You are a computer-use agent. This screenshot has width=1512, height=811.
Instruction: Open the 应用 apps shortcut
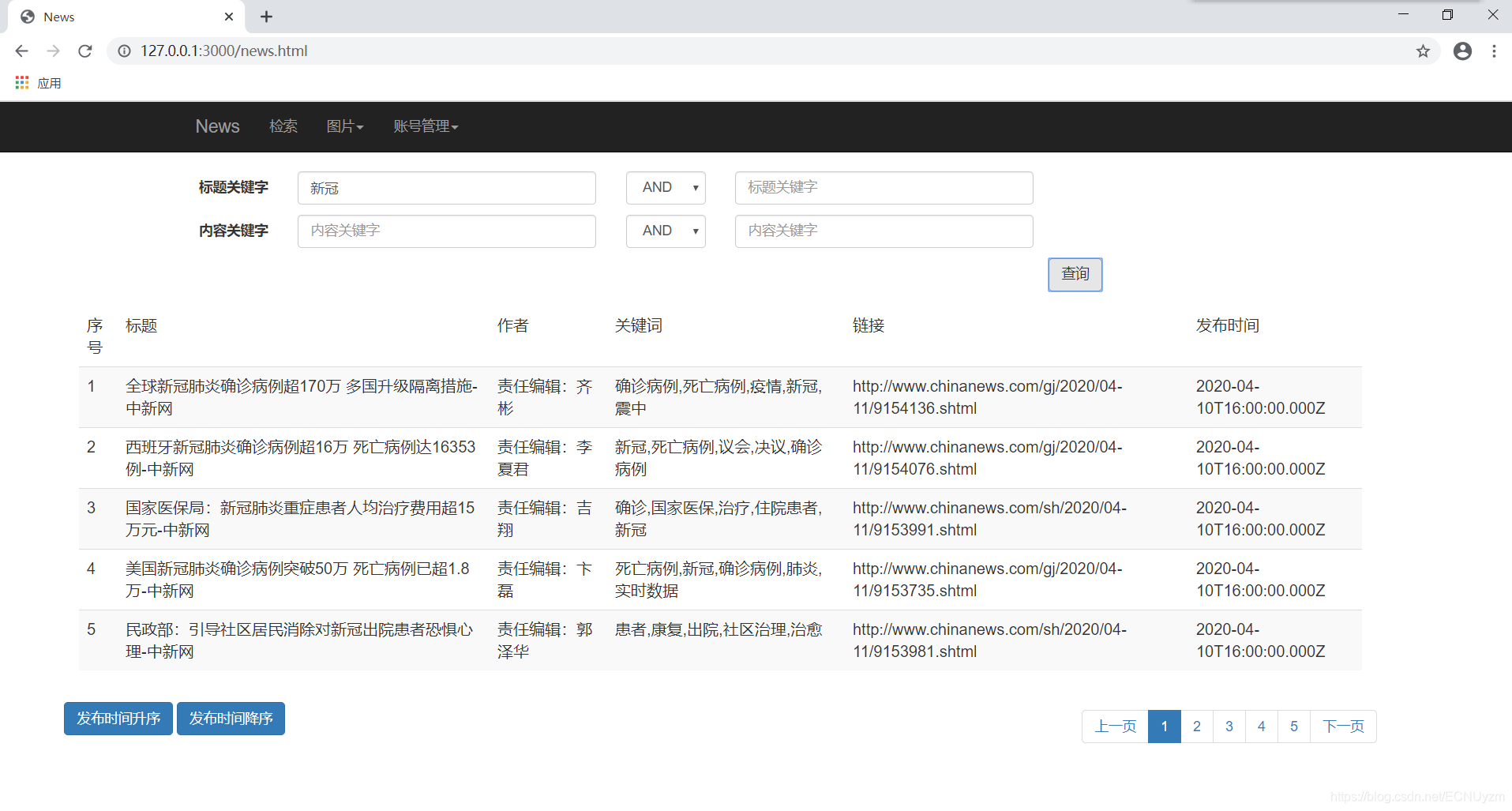[38, 83]
